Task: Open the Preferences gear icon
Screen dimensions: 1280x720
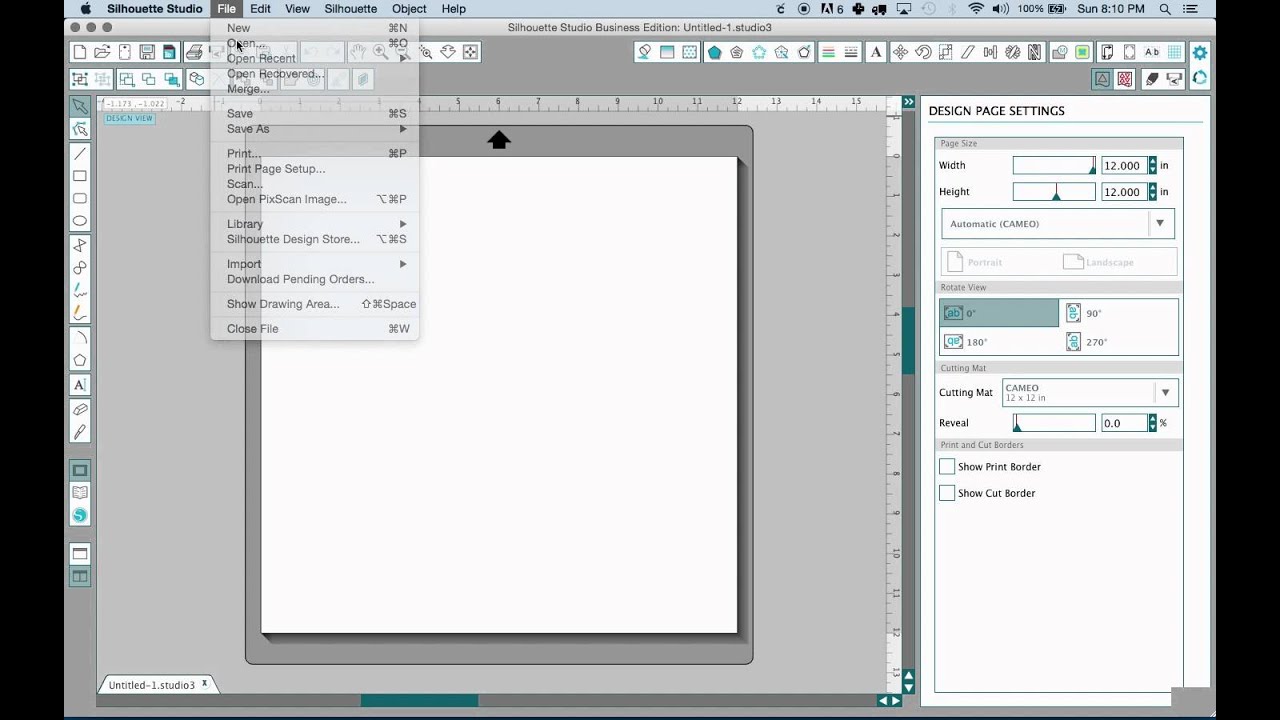Action: point(1199,52)
